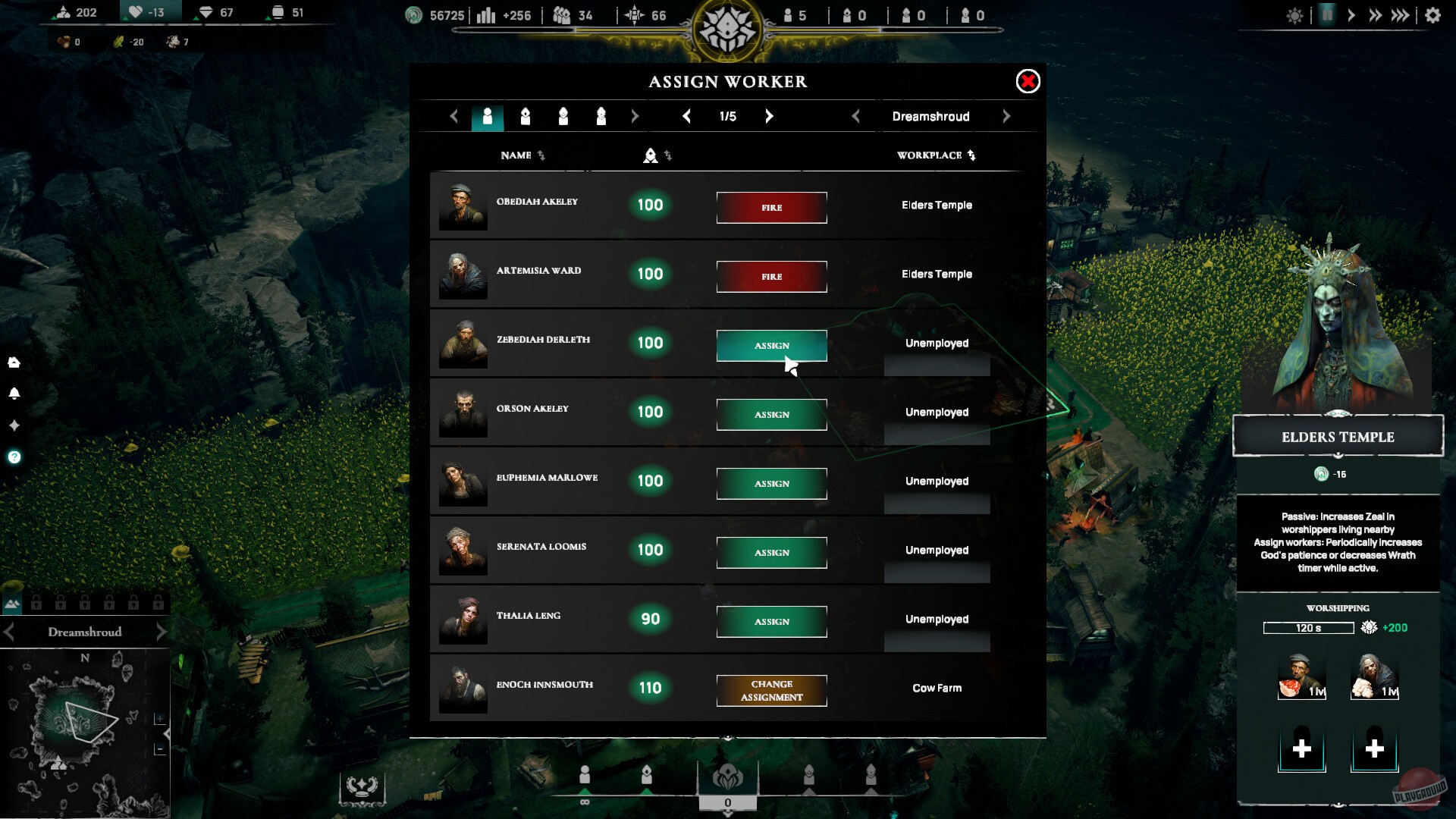Image resolution: width=1456 pixels, height=819 pixels.
Task: Click the cult emblem at top center
Action: click(727, 29)
